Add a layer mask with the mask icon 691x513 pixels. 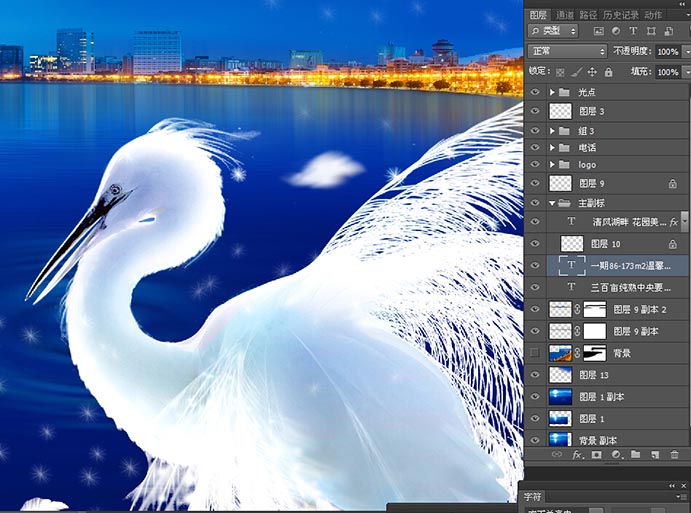(596, 454)
